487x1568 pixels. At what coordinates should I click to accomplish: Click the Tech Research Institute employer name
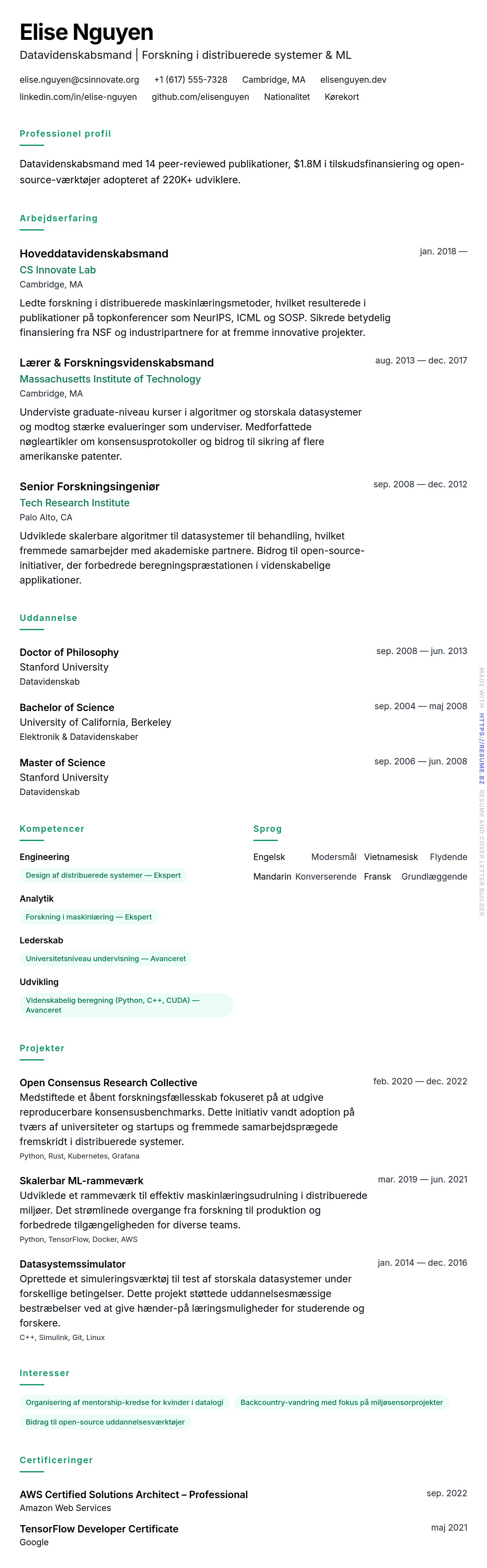(74, 503)
